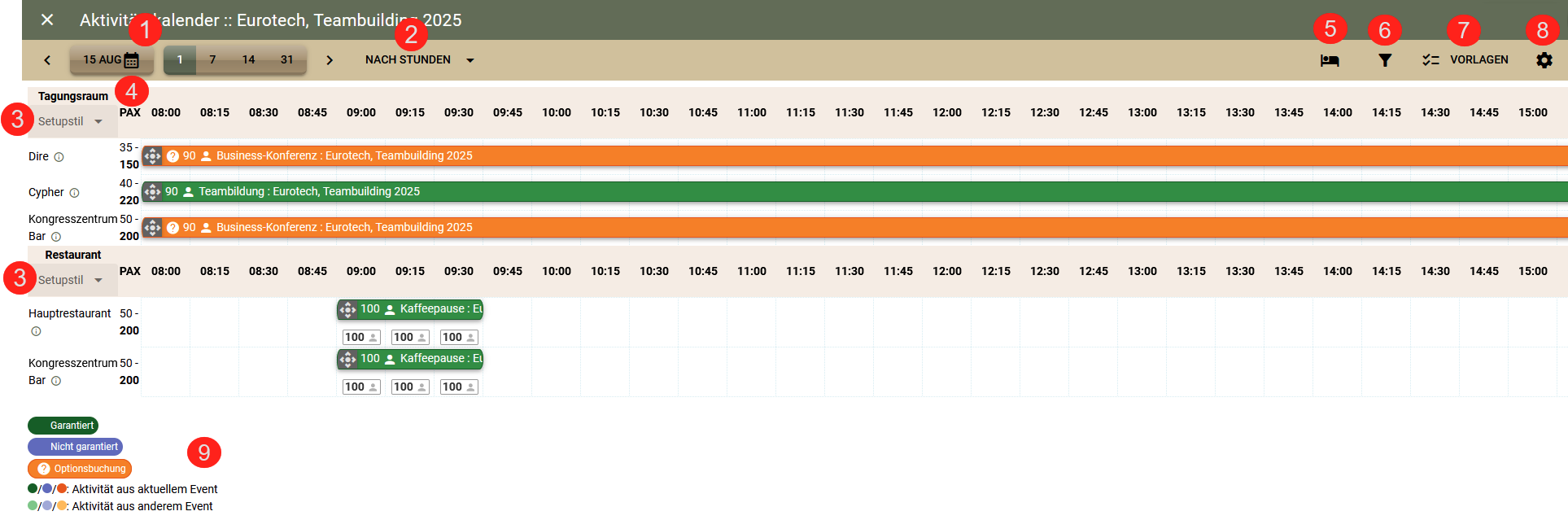This screenshot has width=1568, height=520.
Task: Switch to the 1-day view
Action: point(180,59)
